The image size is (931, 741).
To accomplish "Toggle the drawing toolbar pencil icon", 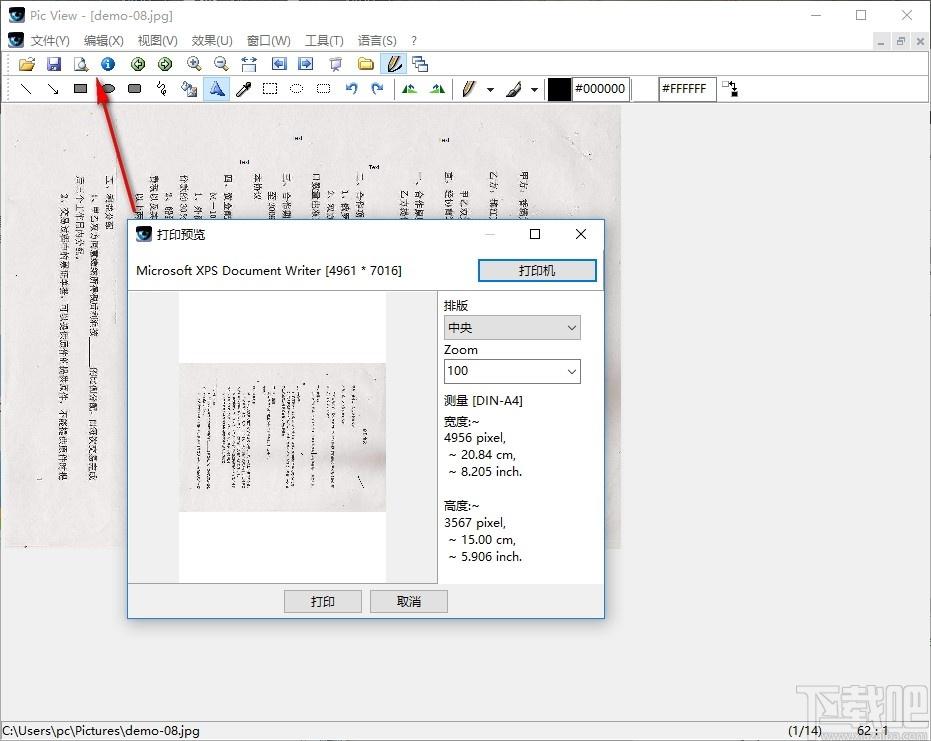I will (394, 64).
